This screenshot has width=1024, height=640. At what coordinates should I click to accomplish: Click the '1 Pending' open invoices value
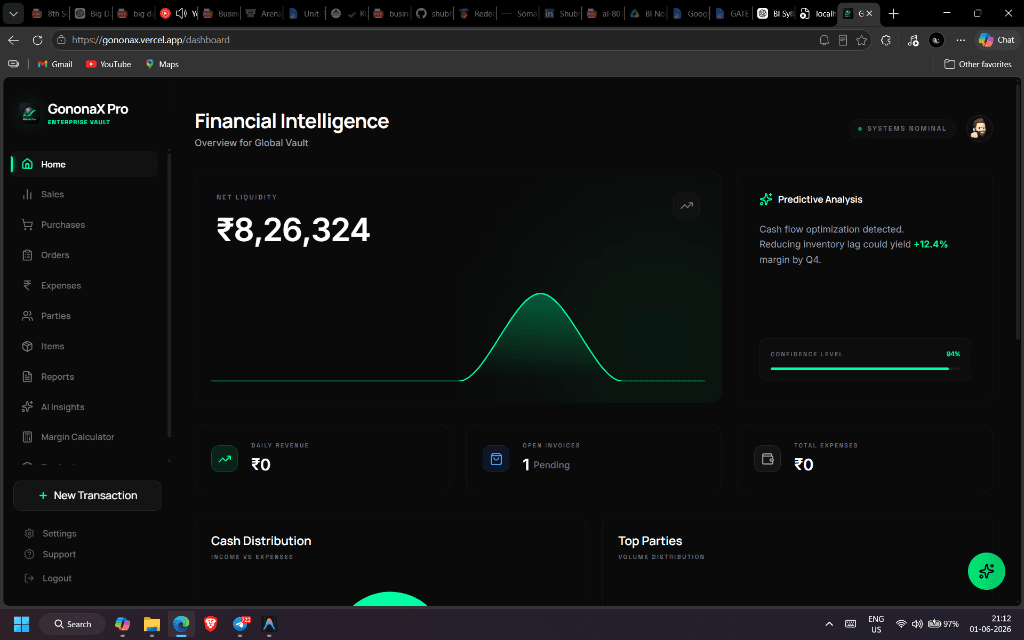tap(546, 464)
